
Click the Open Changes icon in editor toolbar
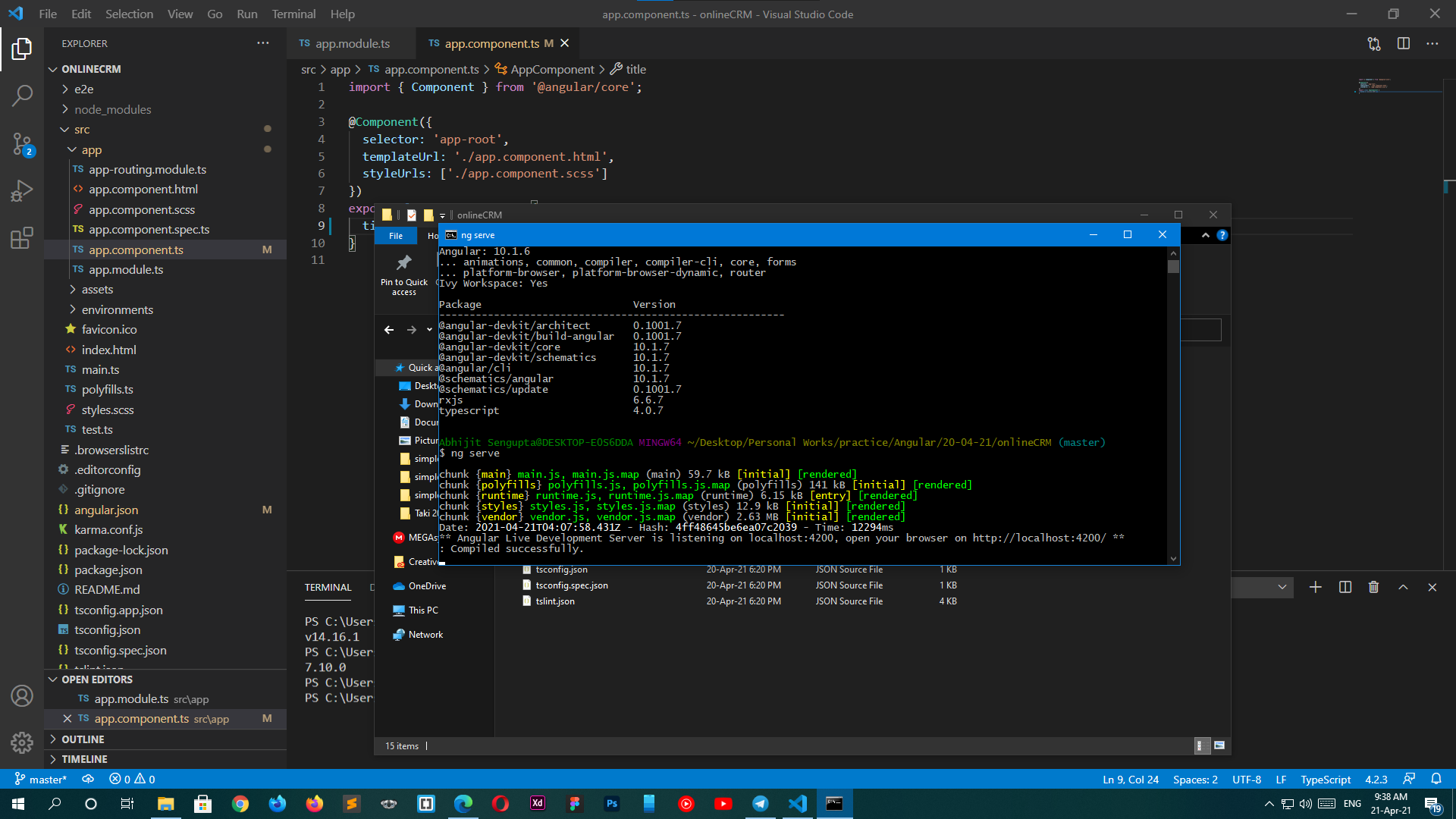[x=1374, y=44]
